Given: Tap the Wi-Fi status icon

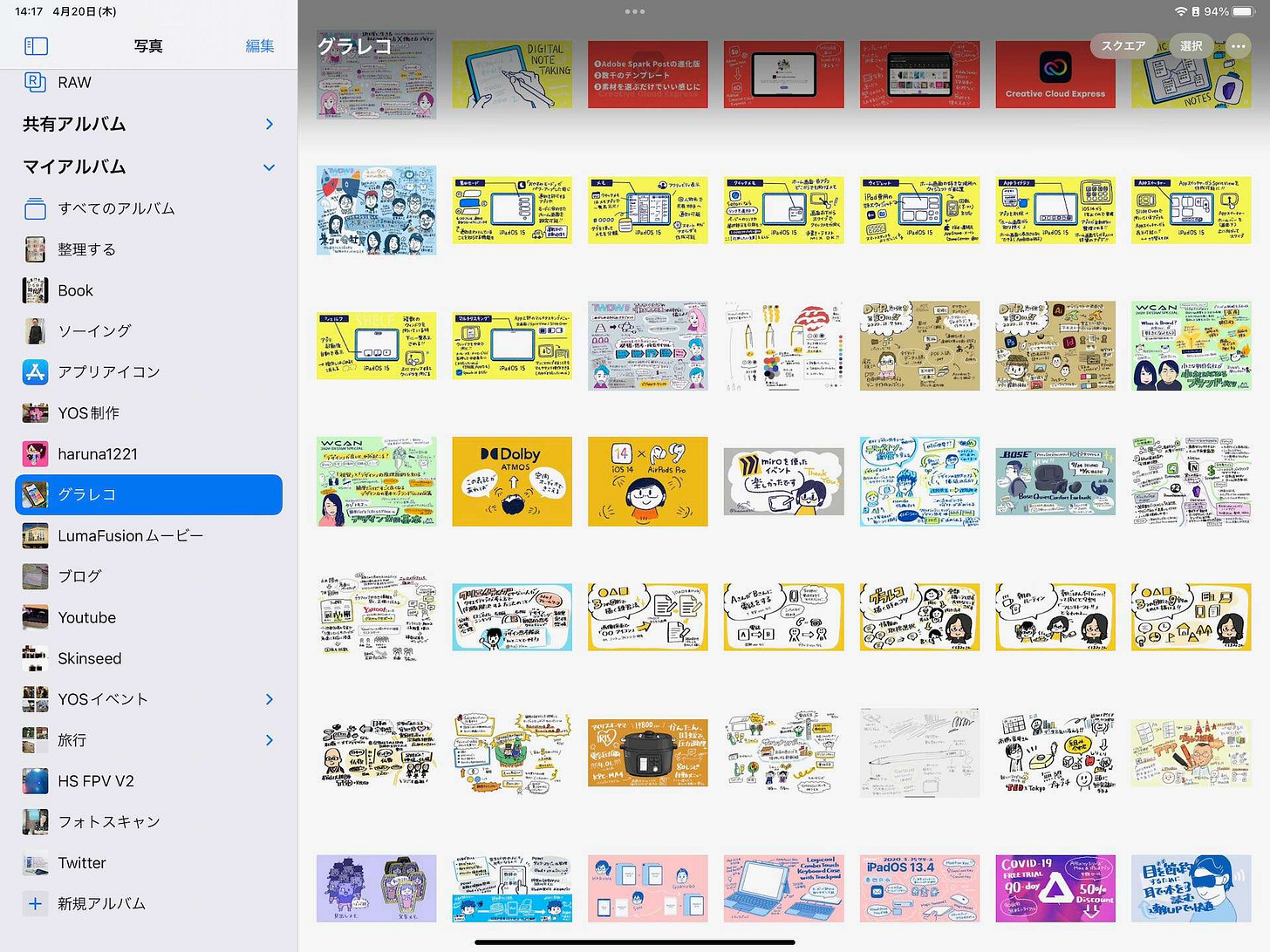Looking at the screenshot, I should [x=1181, y=11].
